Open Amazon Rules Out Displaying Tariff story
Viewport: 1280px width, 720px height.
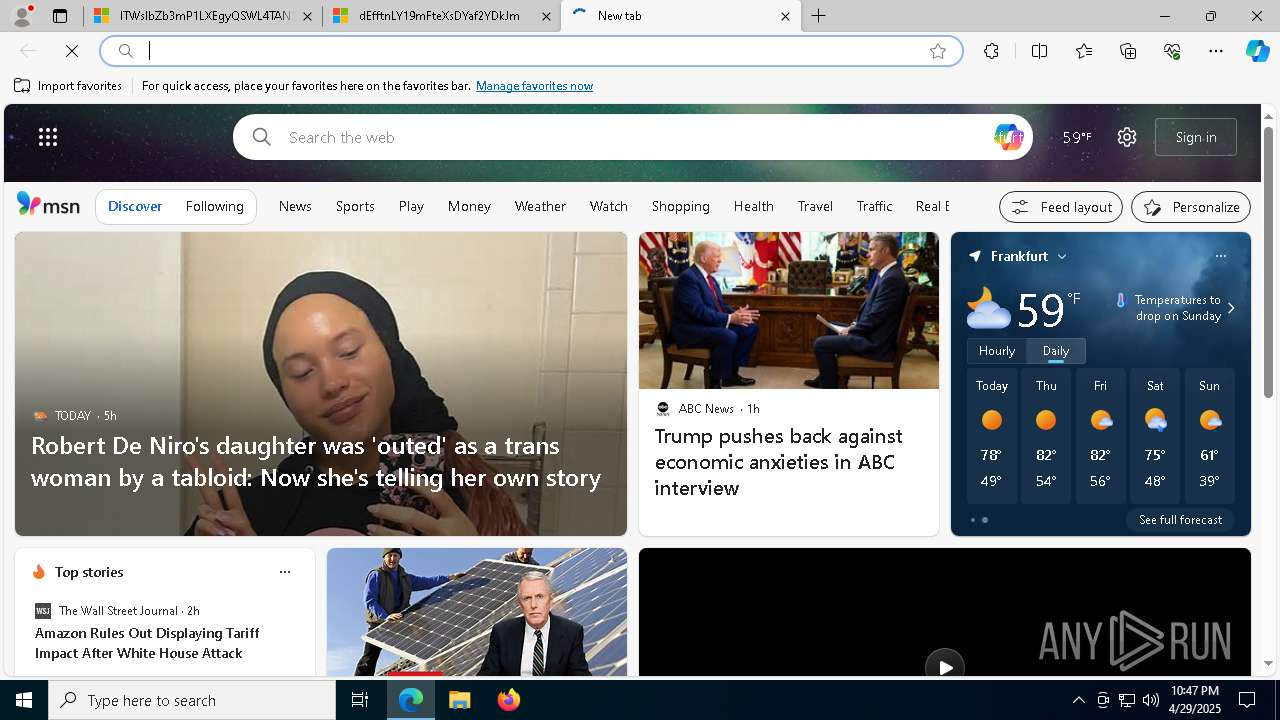pos(147,643)
